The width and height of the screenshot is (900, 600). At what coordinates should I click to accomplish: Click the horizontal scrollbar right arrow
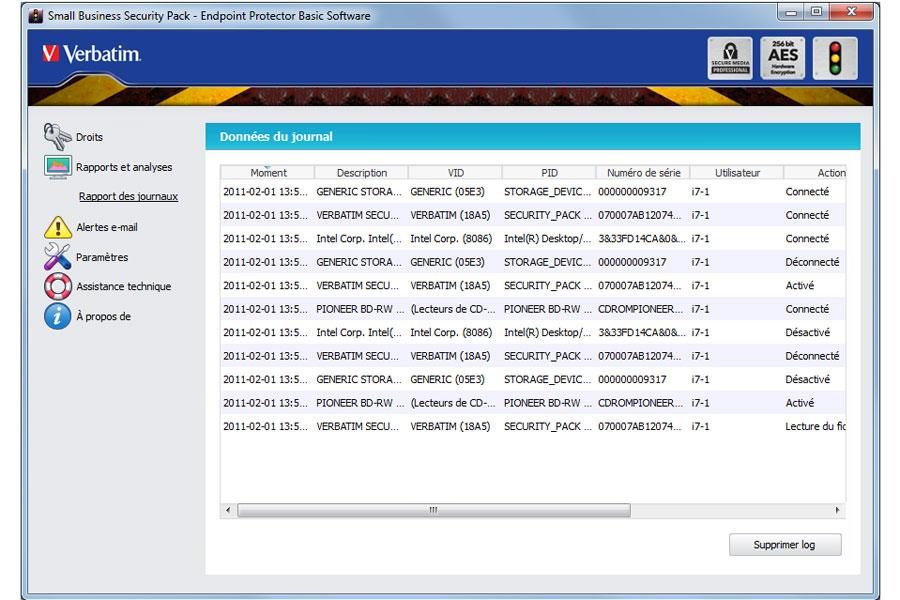(x=838, y=510)
